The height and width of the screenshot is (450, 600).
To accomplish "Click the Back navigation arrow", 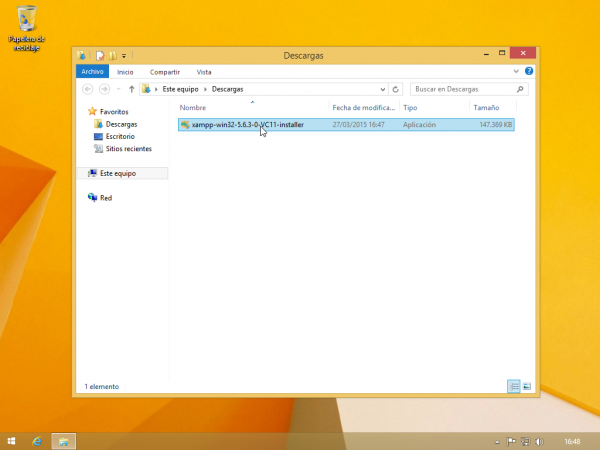I will 88,89.
